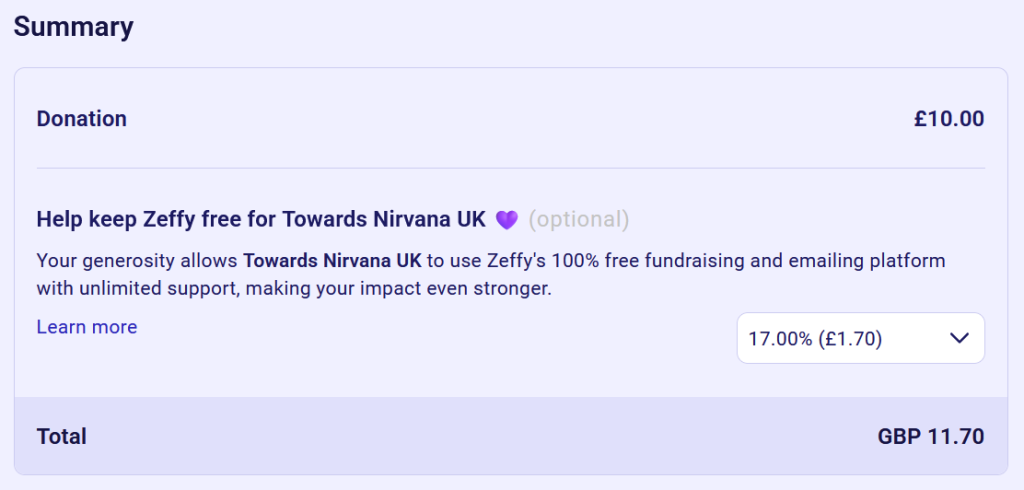
Task: Select the £10.00 donation amount
Action: (949, 119)
